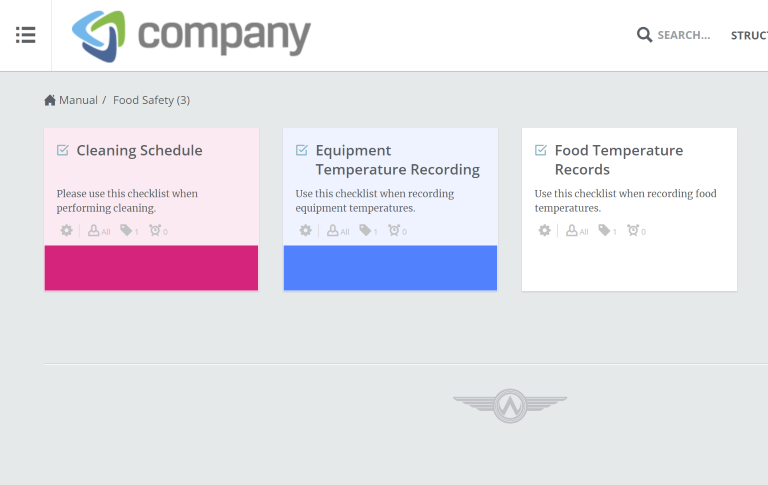Click checkbox icon beside Equipment Temperature Recording
This screenshot has width=768, height=485.
302,150
